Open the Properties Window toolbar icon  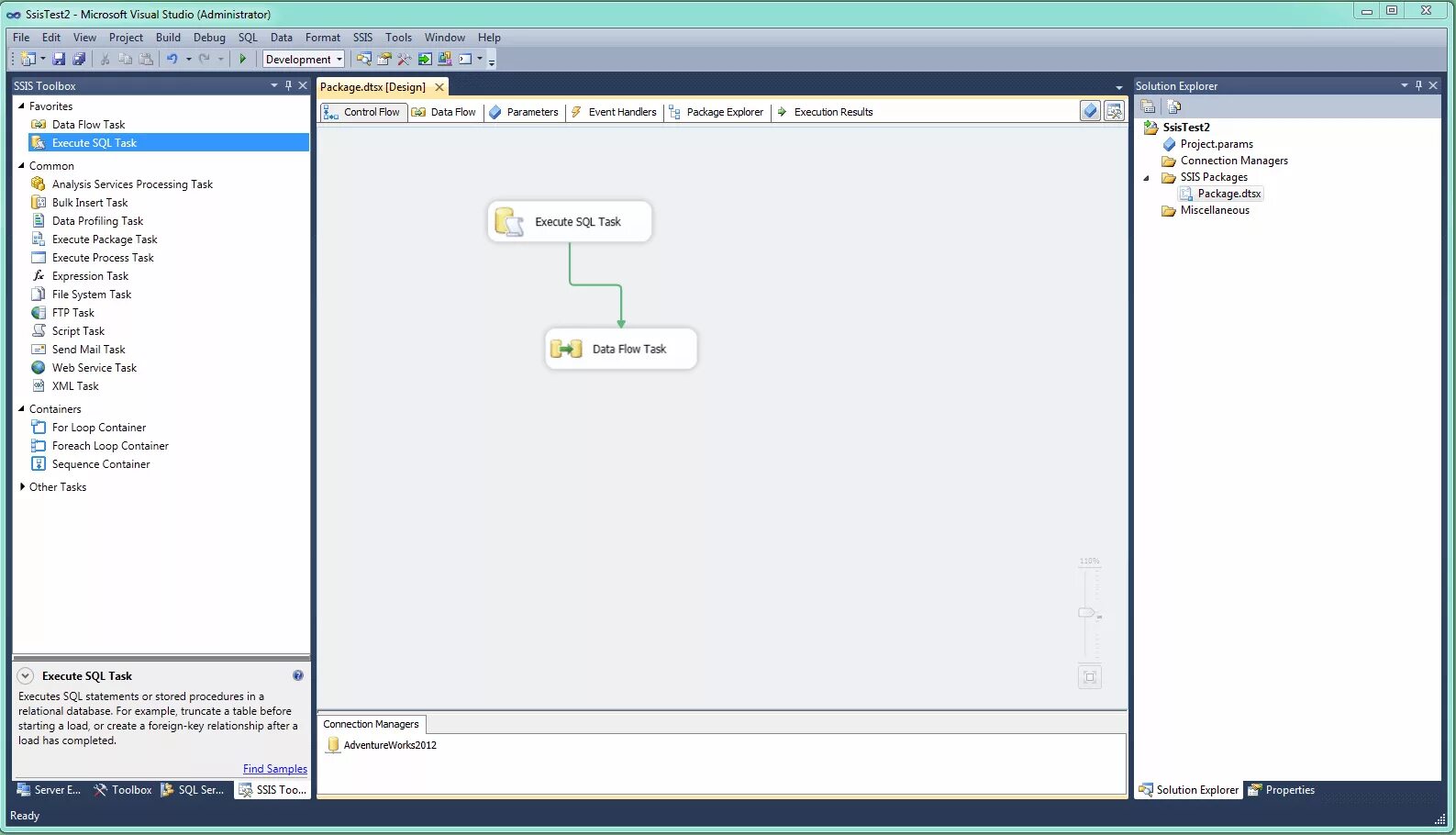pyautogui.click(x=384, y=59)
